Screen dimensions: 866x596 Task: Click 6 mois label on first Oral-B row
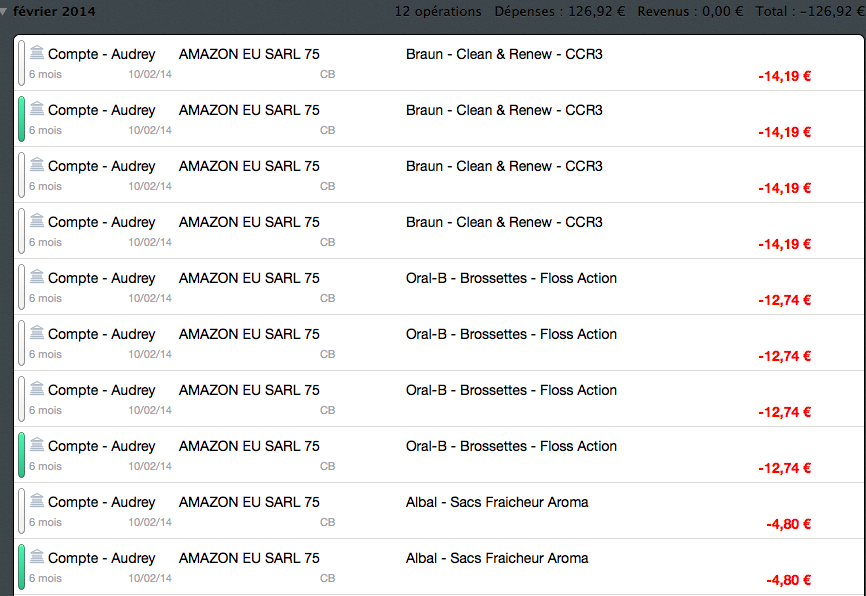pyautogui.click(x=45, y=298)
